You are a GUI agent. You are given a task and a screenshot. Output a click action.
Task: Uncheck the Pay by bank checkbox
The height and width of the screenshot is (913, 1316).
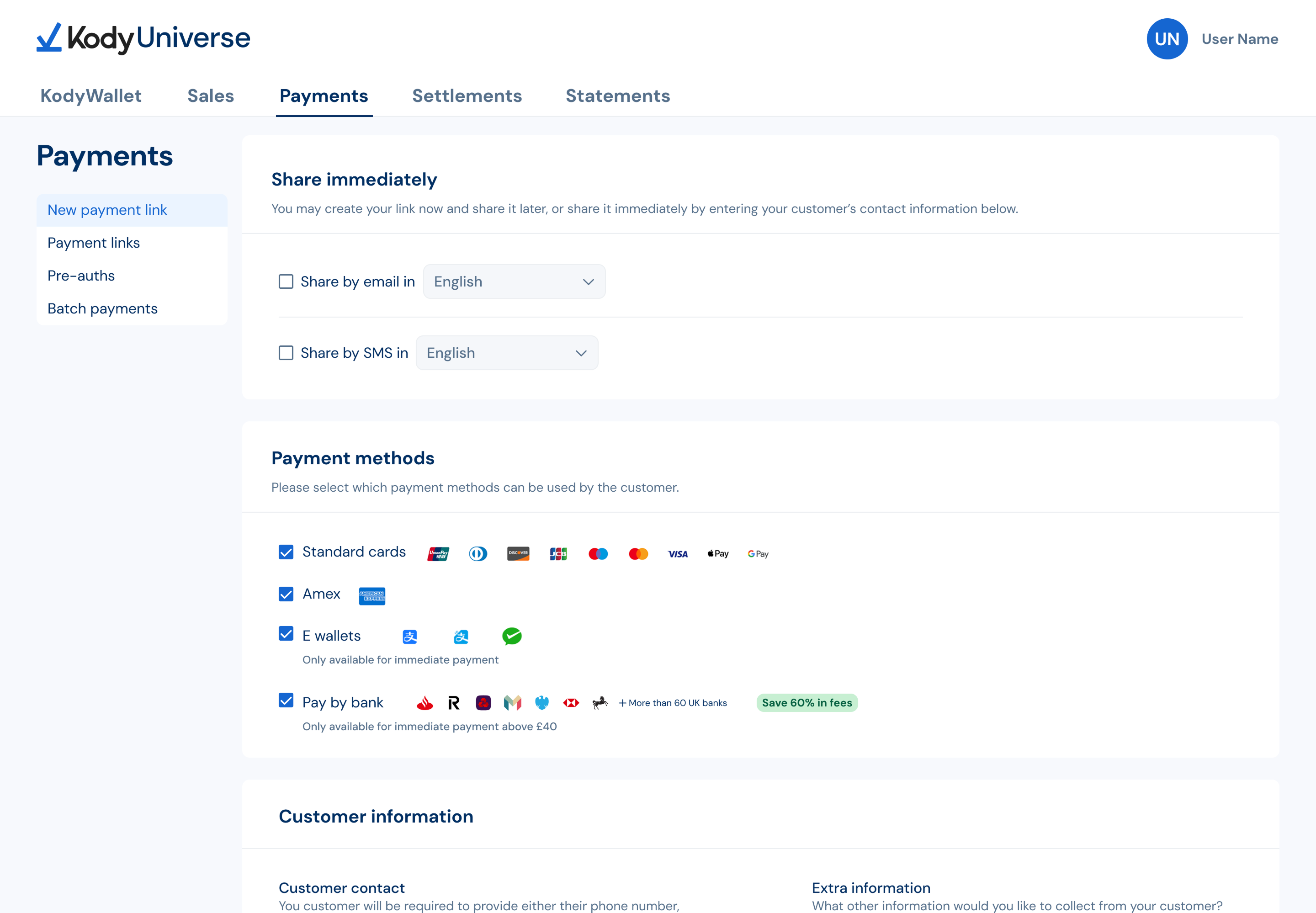tap(286, 701)
